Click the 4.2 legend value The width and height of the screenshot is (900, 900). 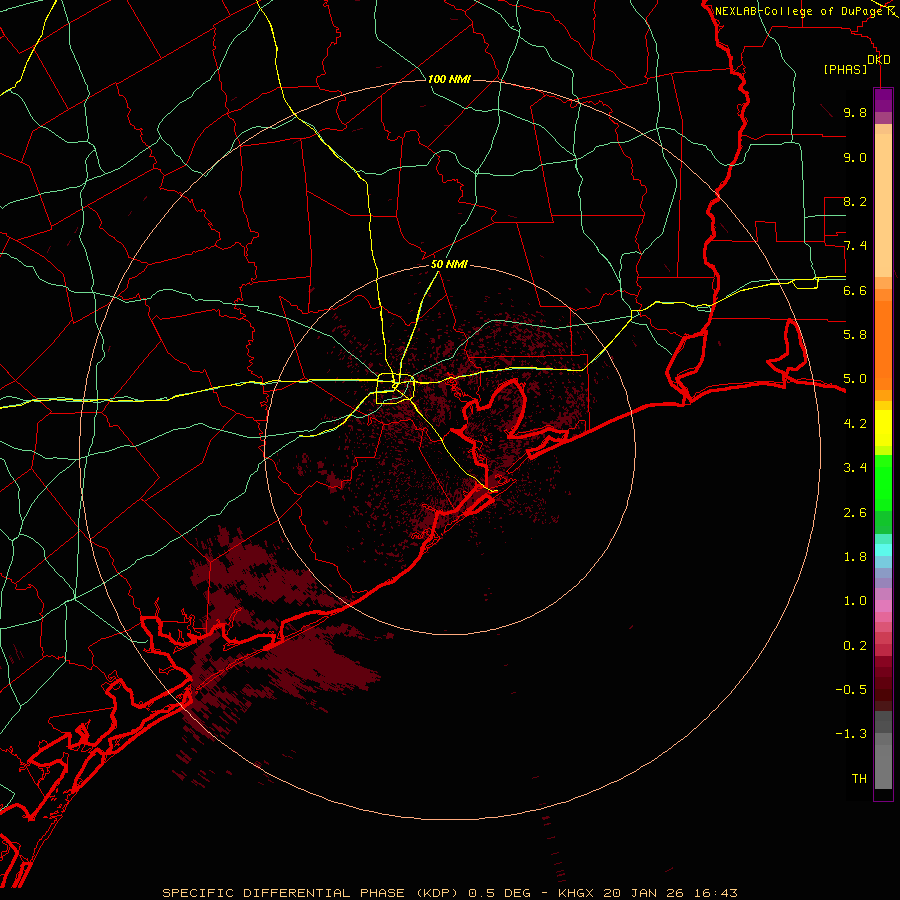(x=855, y=424)
